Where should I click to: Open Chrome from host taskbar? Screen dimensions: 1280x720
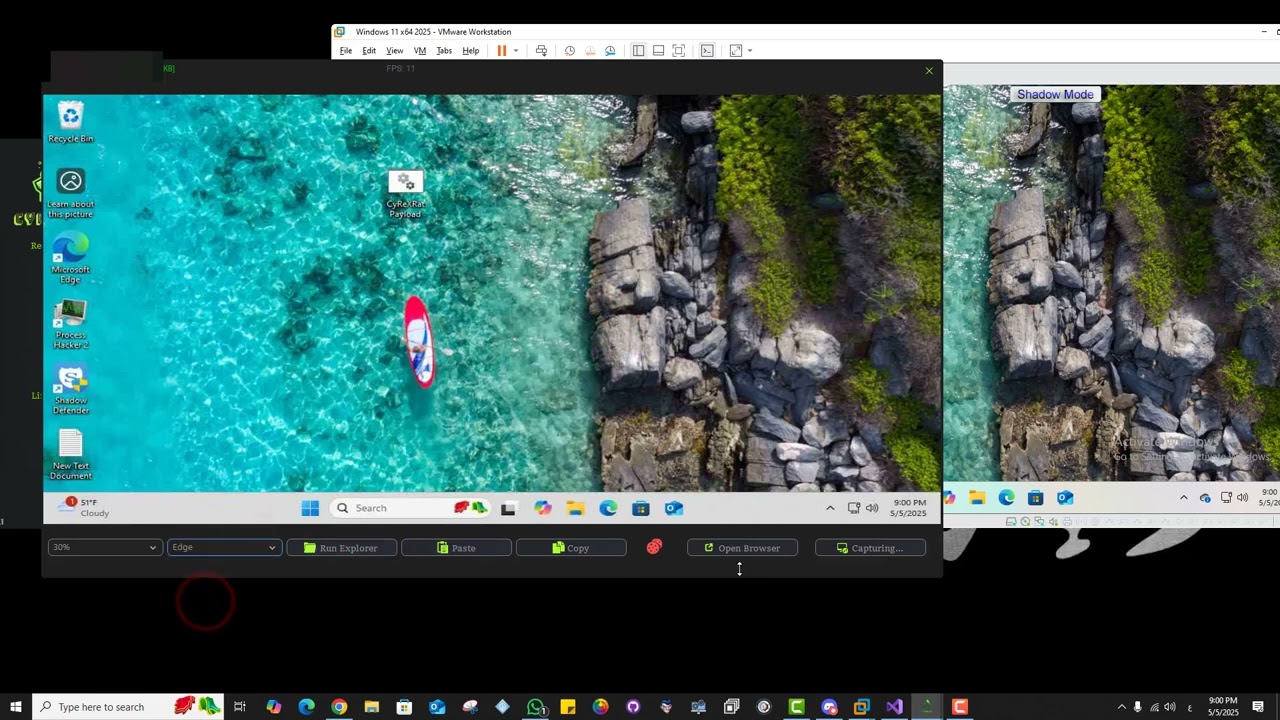click(x=339, y=707)
